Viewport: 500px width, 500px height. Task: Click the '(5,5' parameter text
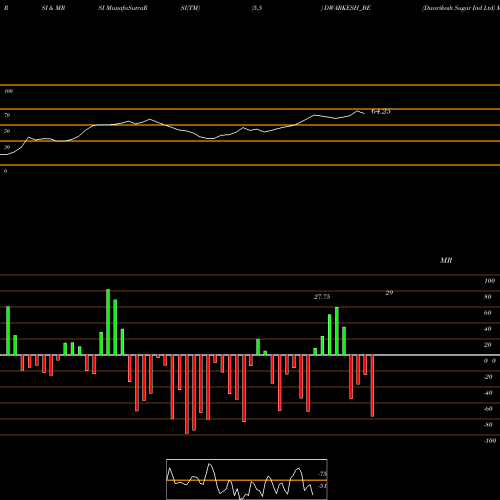[x=257, y=8]
